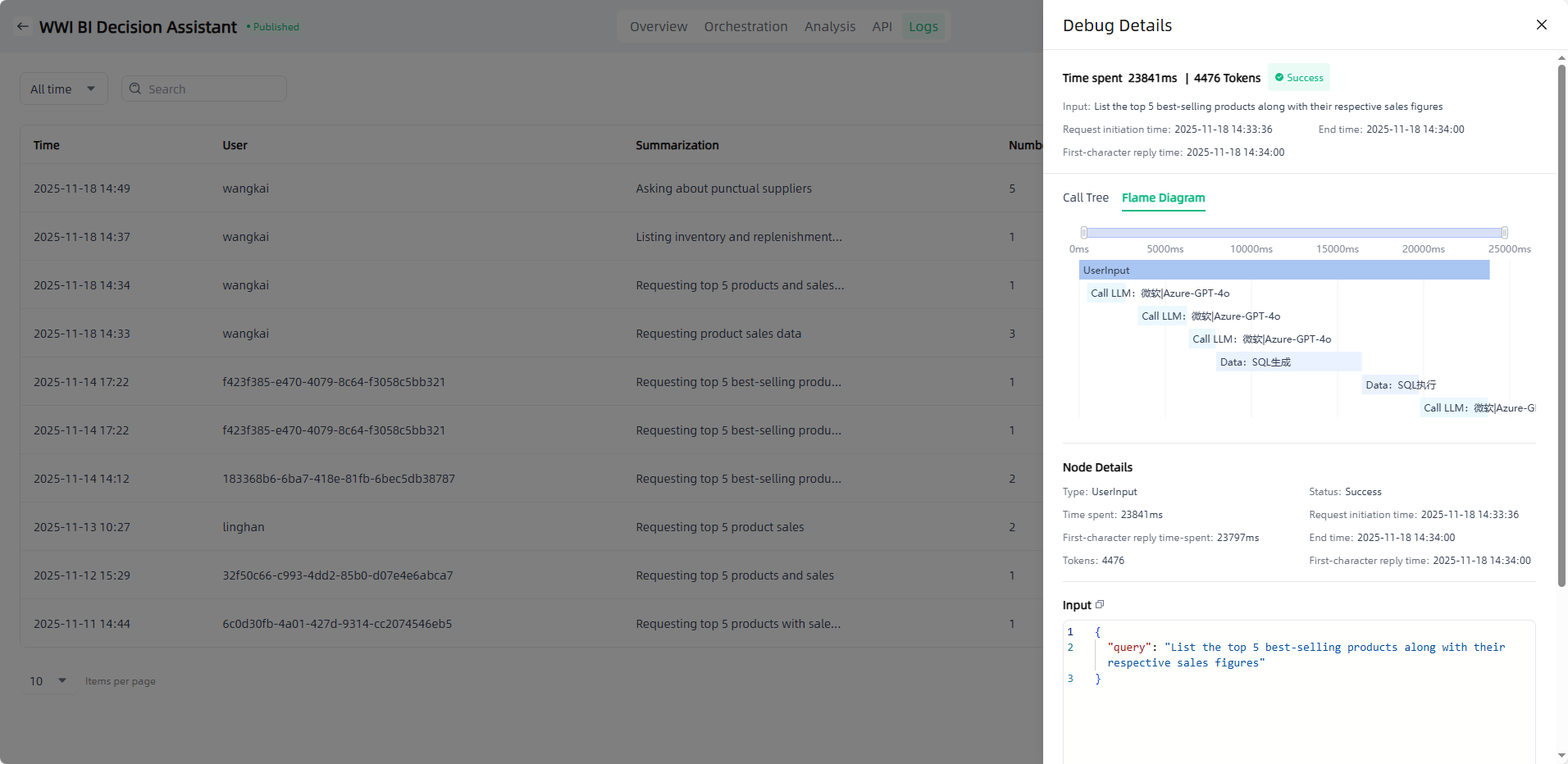Close the Debug Details panel
1568x764 pixels.
[x=1541, y=25]
